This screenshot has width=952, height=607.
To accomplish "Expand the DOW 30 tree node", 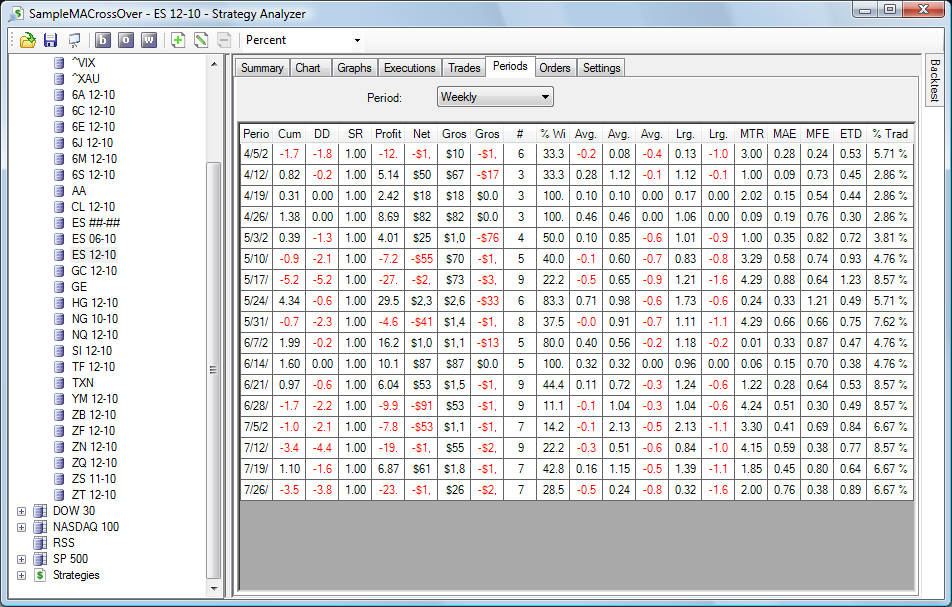I will coord(22,511).
